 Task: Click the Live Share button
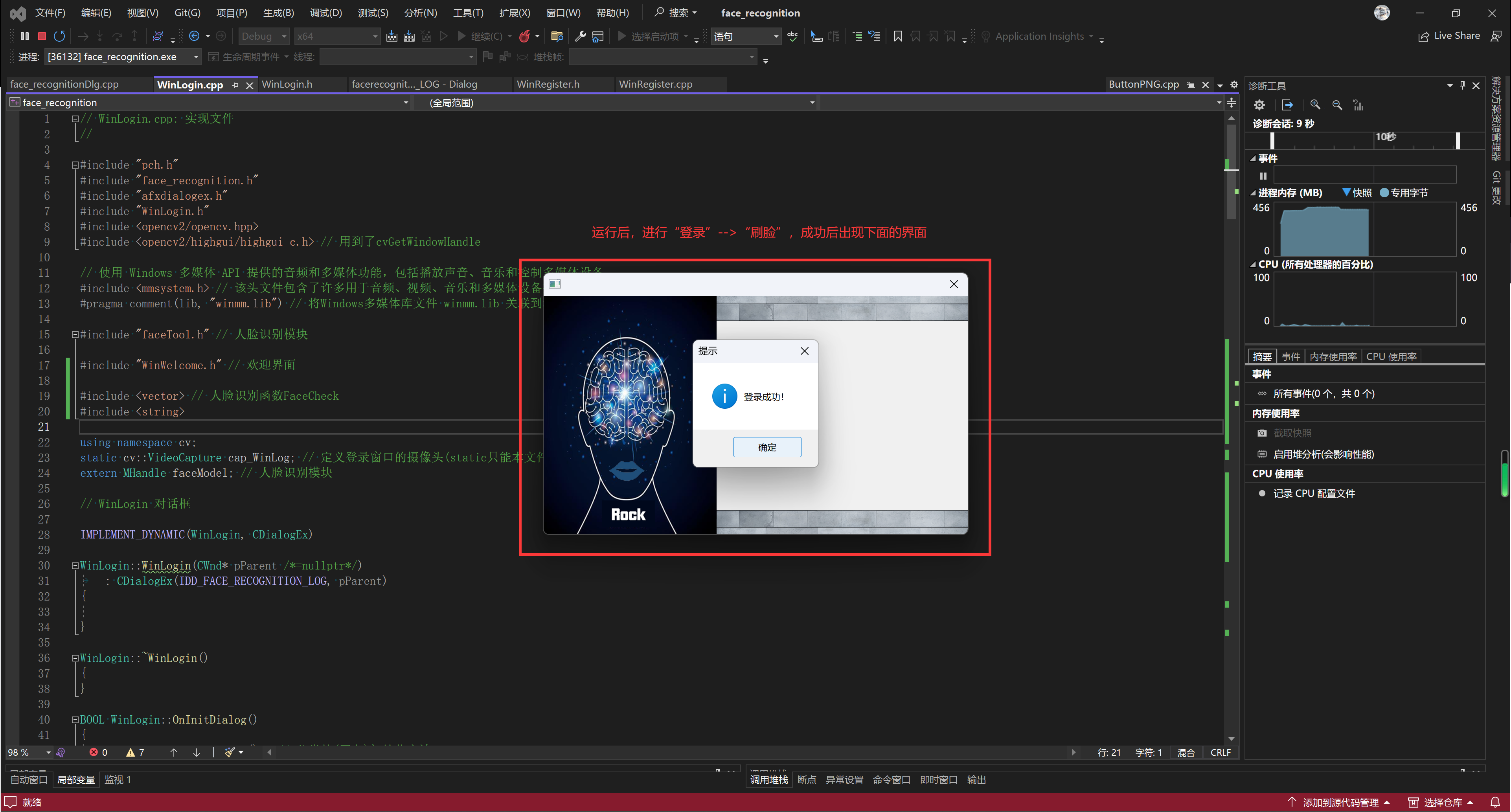pyautogui.click(x=1449, y=36)
